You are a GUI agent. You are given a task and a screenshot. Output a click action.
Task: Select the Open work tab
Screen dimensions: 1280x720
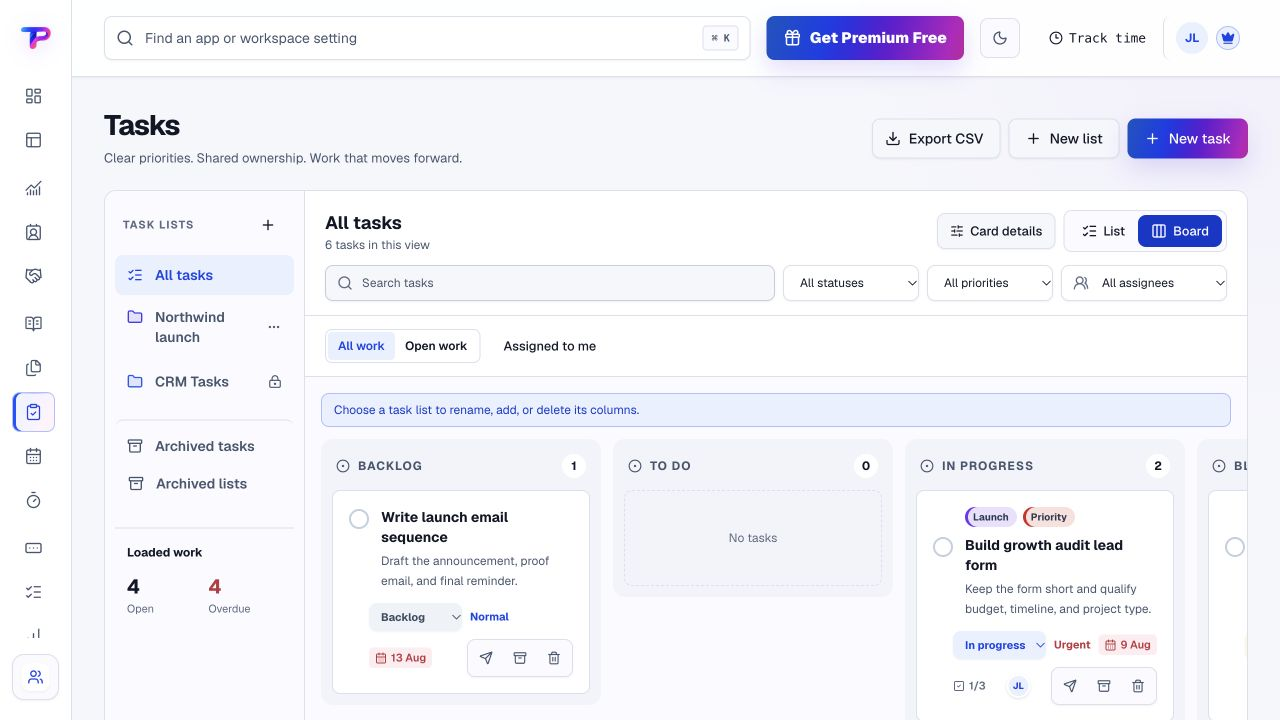[x=436, y=346]
